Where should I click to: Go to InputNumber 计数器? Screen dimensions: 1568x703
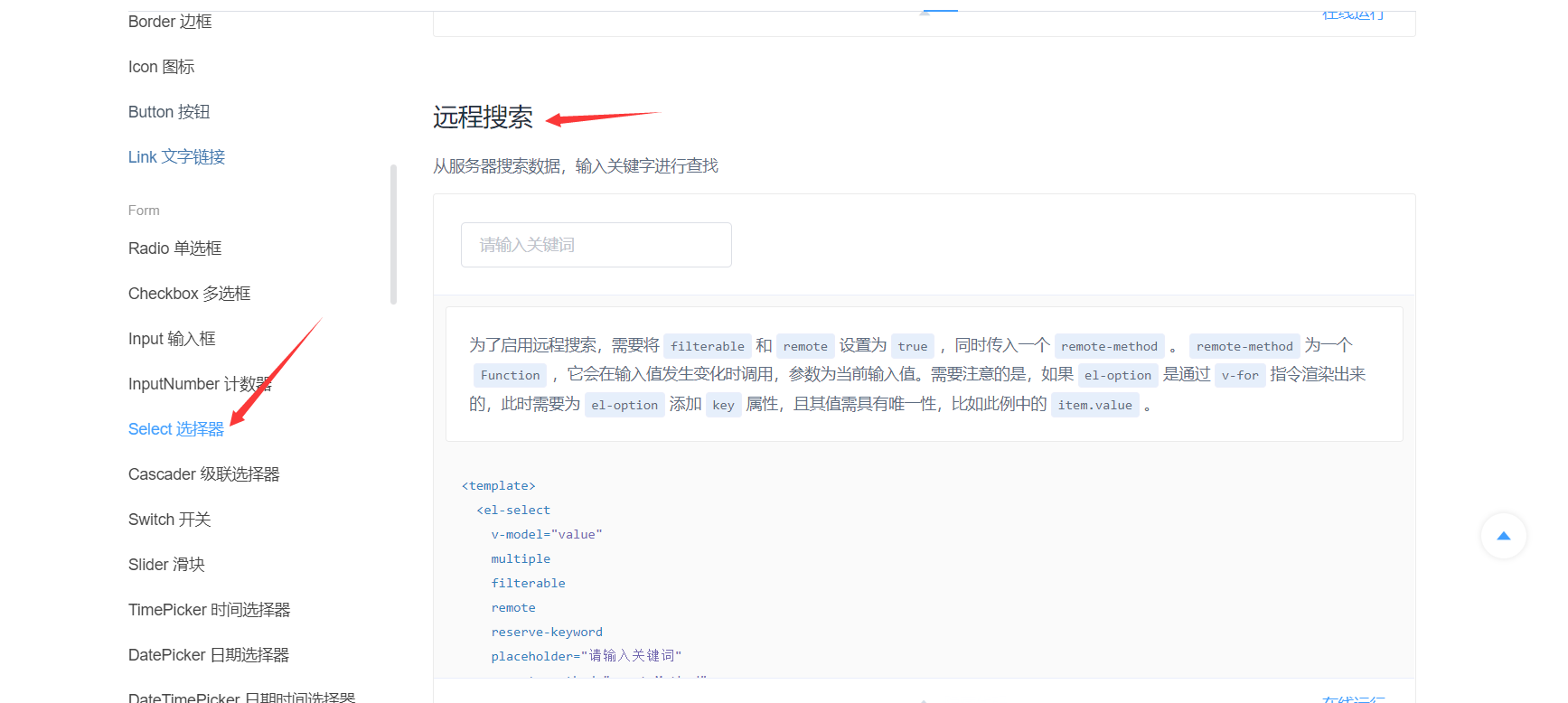[x=199, y=384]
